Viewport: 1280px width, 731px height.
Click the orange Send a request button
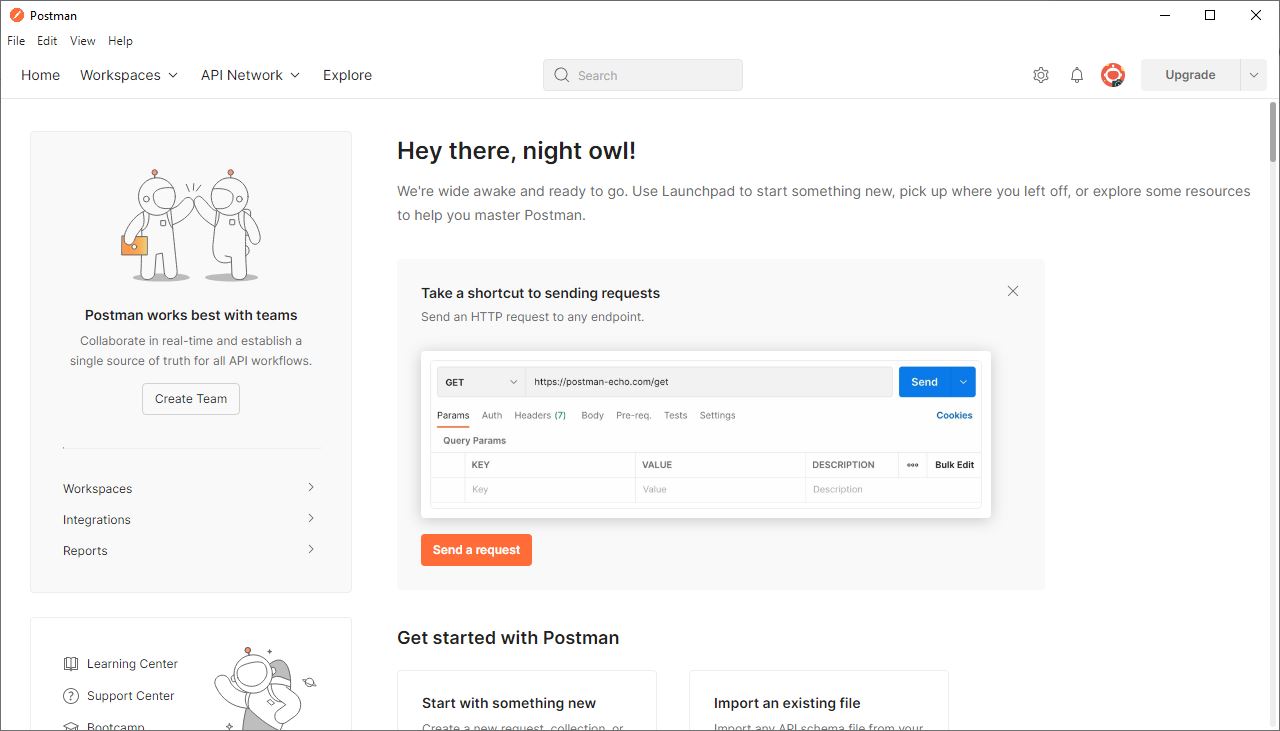[x=476, y=550]
